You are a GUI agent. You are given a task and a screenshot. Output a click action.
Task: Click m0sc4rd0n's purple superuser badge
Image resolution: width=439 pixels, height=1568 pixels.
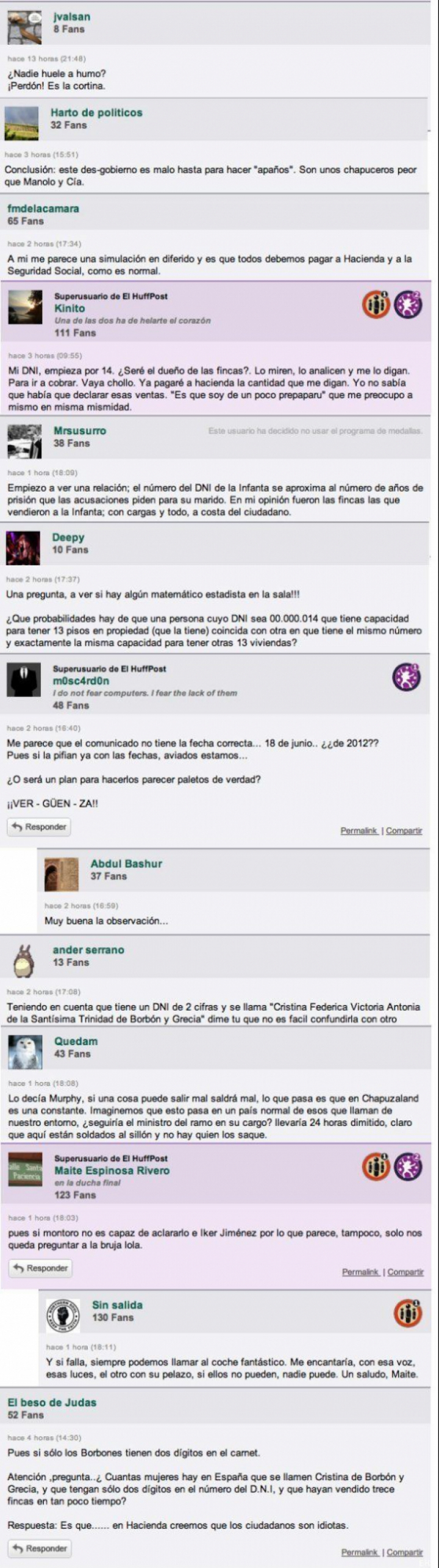click(x=407, y=677)
